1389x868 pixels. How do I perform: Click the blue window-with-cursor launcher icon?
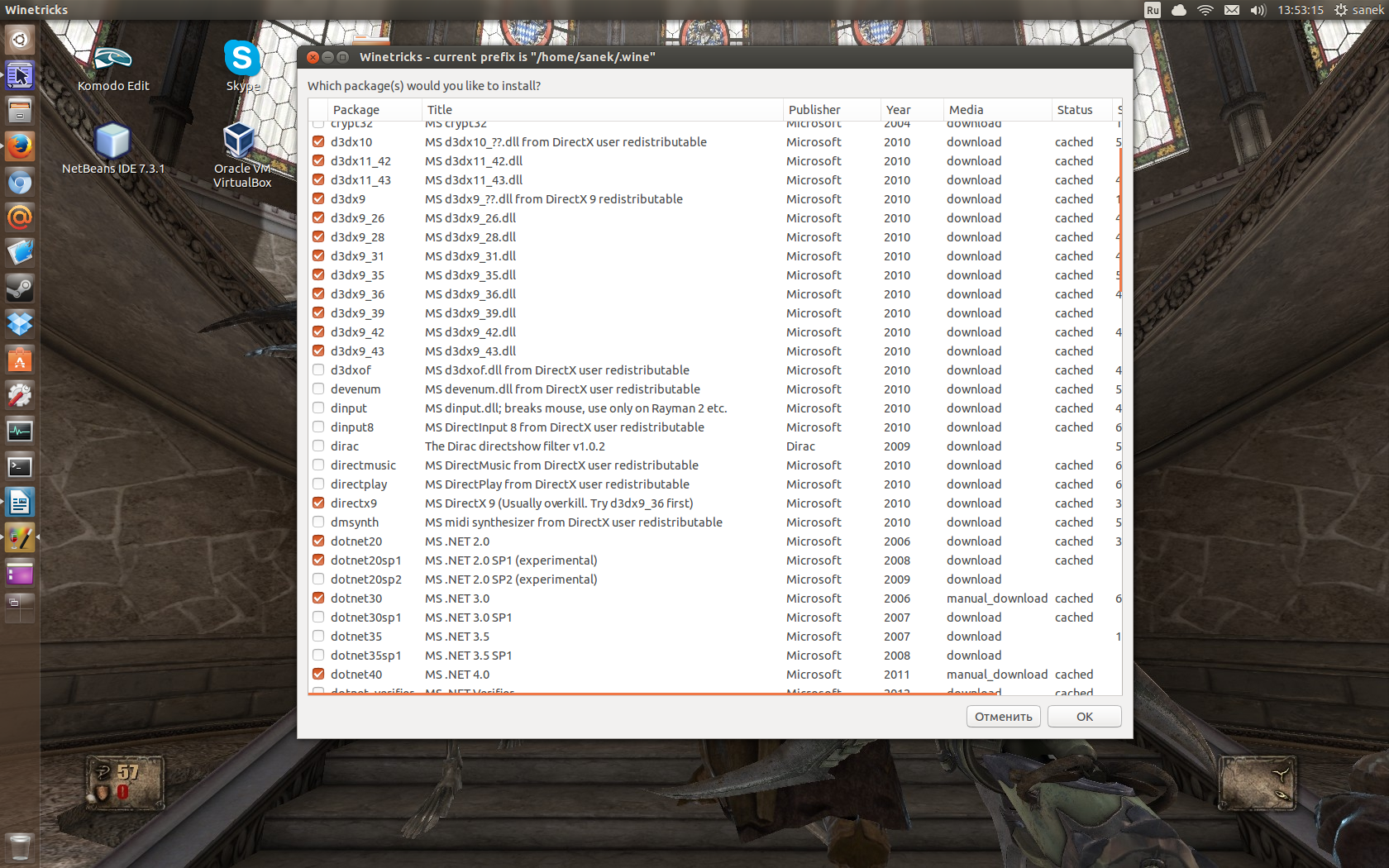[20, 75]
